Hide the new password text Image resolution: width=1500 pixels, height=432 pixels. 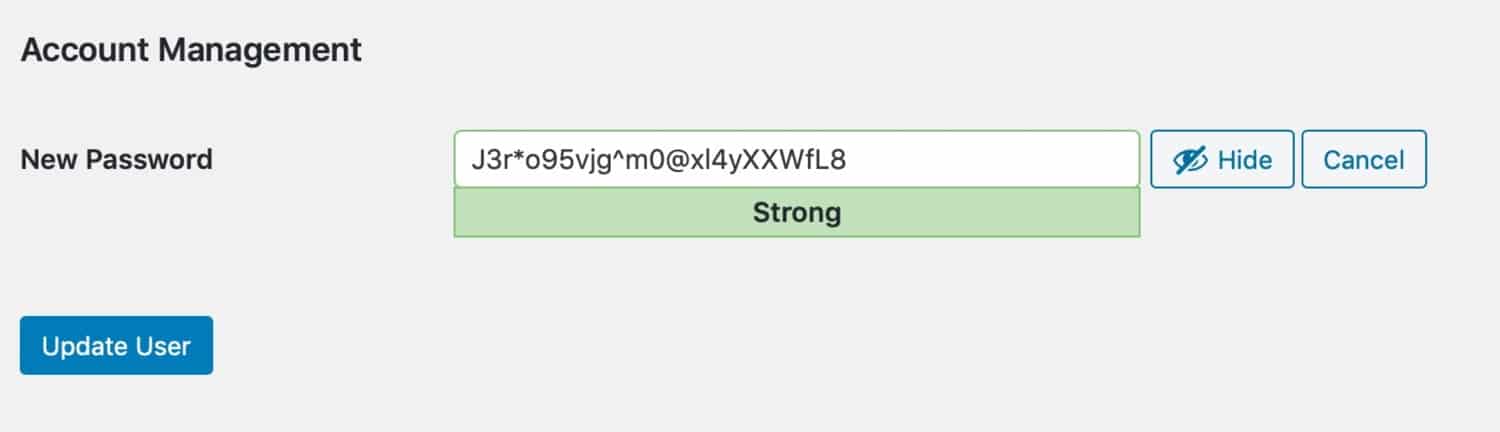point(1222,160)
